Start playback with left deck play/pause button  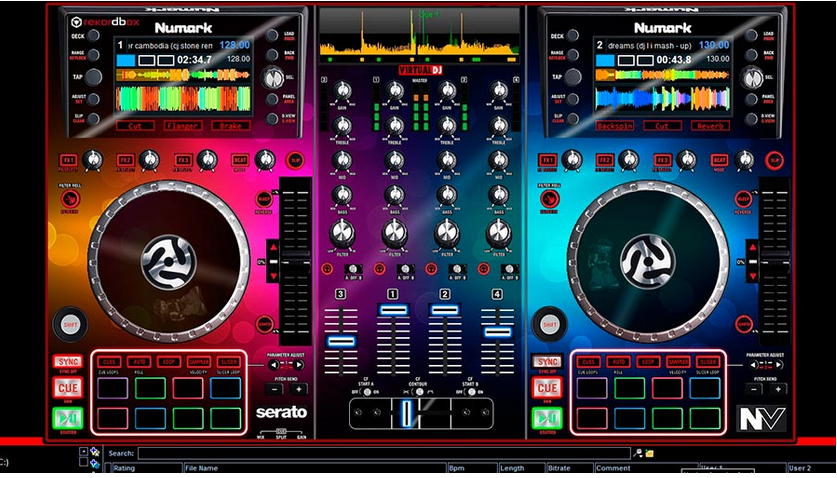(68, 417)
